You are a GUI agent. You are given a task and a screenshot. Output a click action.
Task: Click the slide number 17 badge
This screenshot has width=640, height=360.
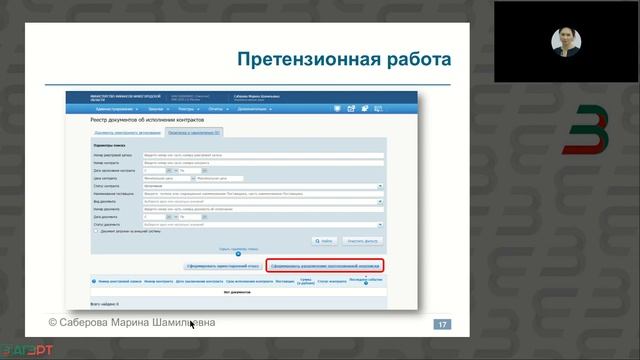442,324
